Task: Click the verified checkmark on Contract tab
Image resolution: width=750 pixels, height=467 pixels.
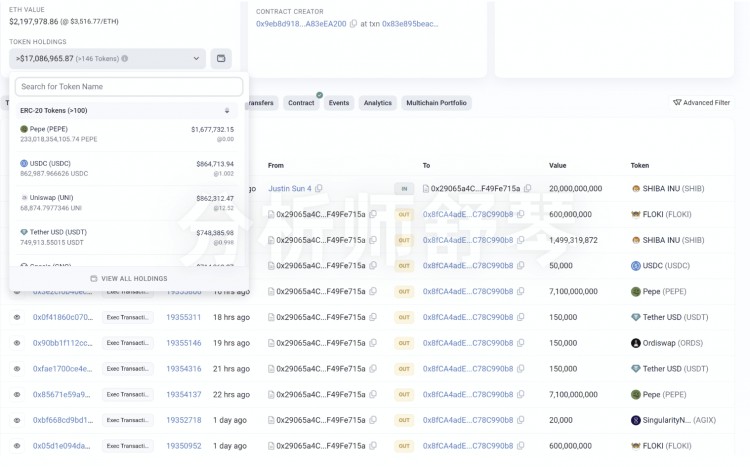Action: pyautogui.click(x=320, y=95)
